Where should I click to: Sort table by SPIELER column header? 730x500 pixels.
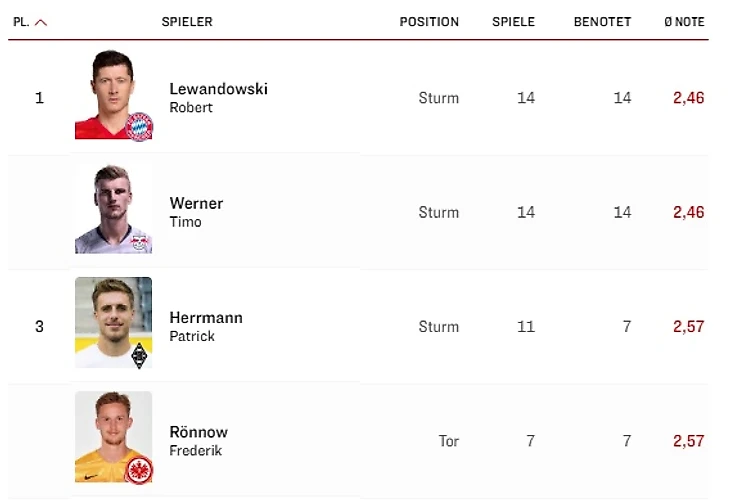[x=187, y=22]
